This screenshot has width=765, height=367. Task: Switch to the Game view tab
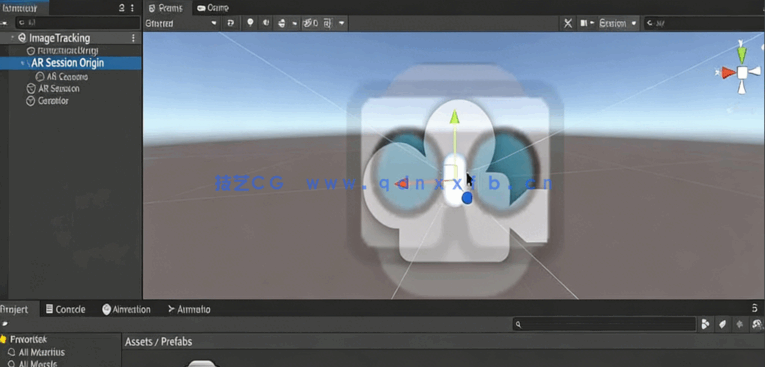212,8
